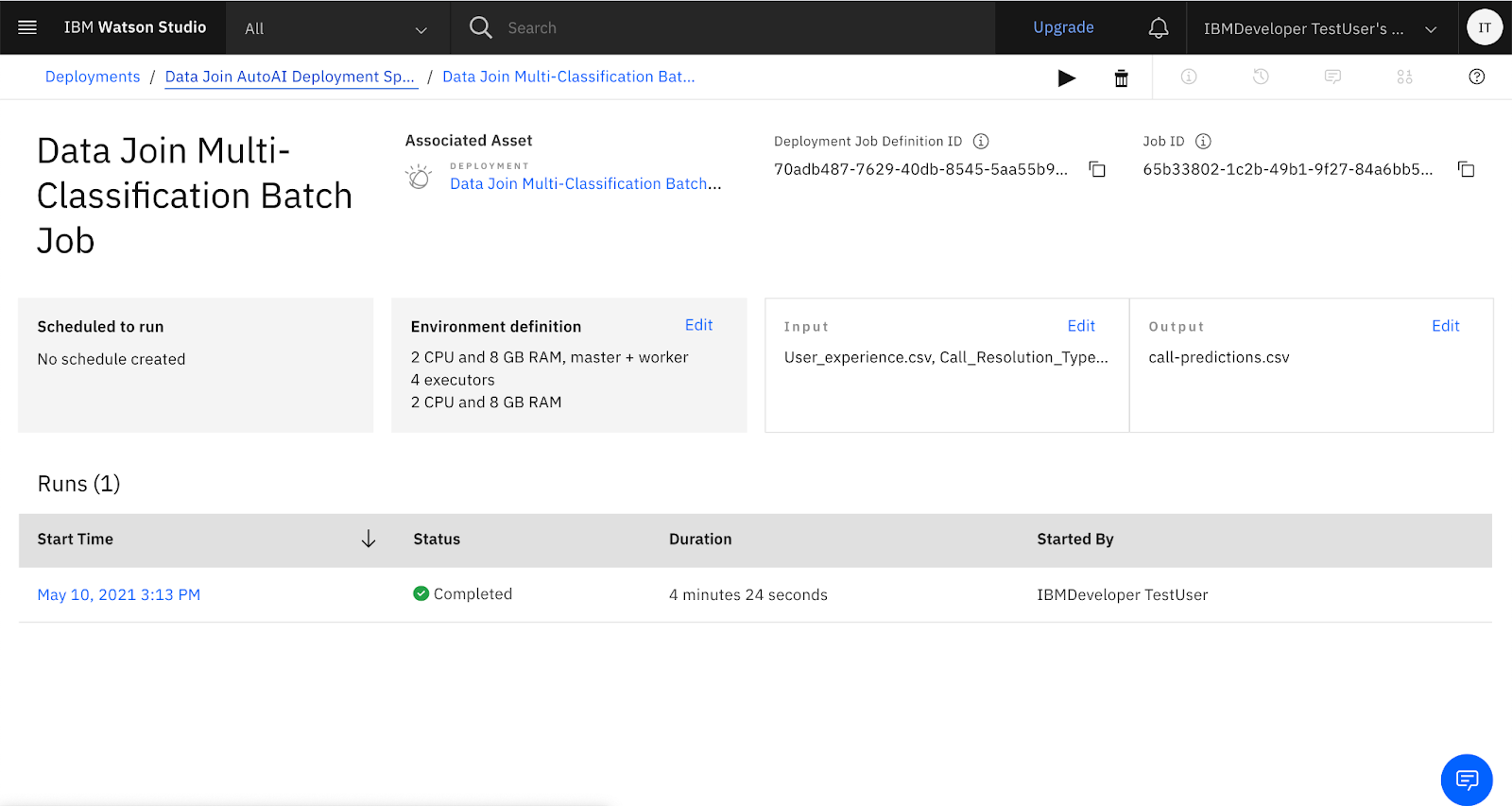Copy the Job ID value
The image size is (1512, 806).
point(1466,170)
